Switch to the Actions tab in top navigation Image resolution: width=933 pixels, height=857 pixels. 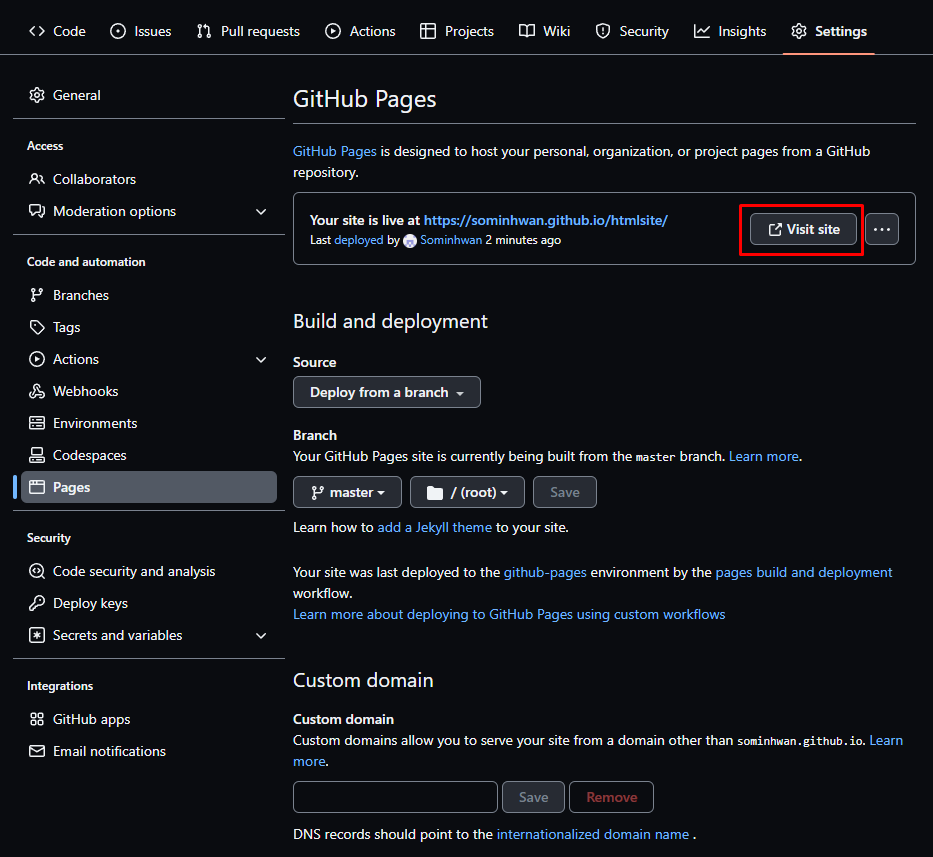(360, 31)
